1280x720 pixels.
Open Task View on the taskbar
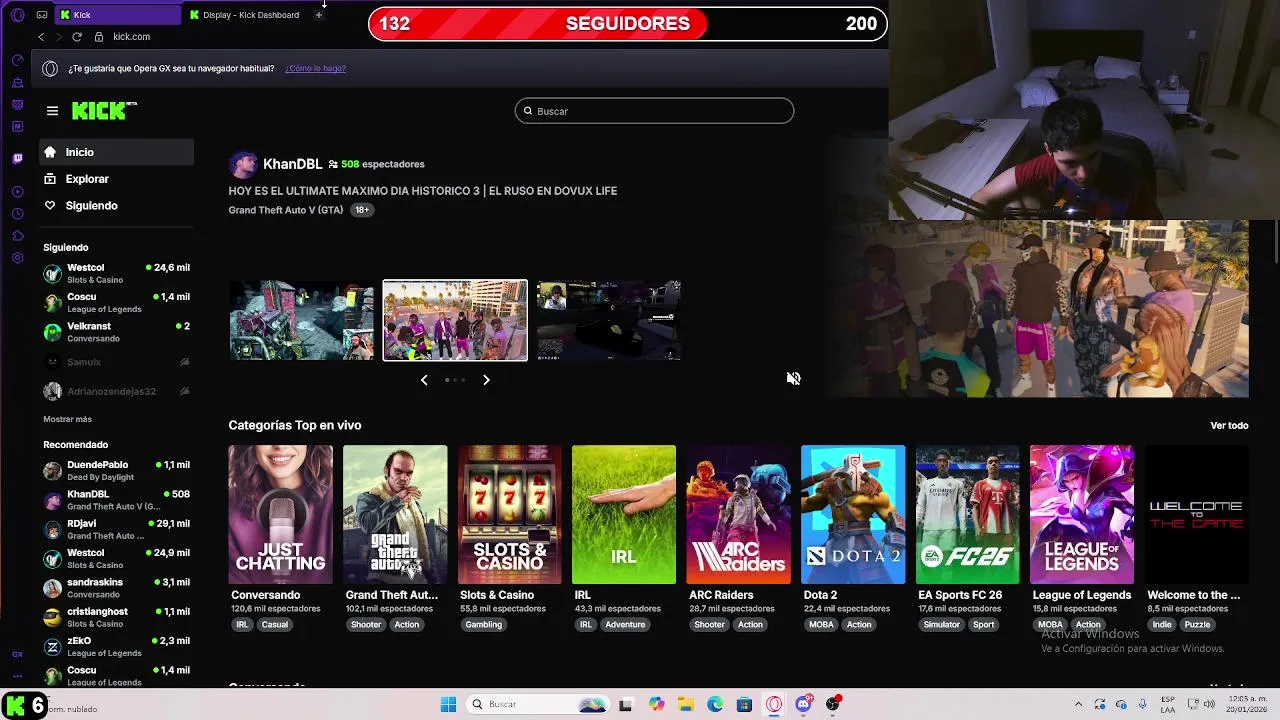pos(625,704)
